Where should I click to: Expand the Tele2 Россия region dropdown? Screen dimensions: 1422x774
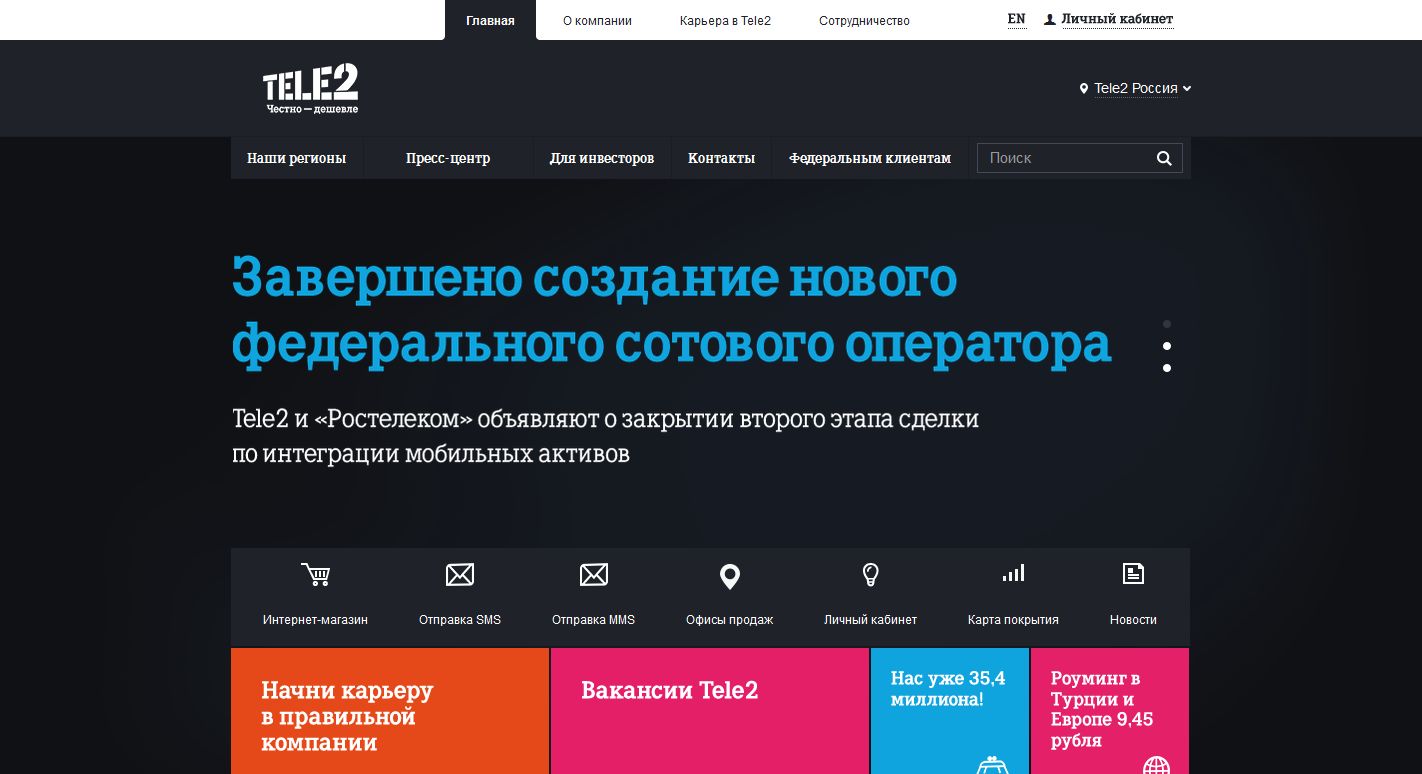pos(1187,89)
